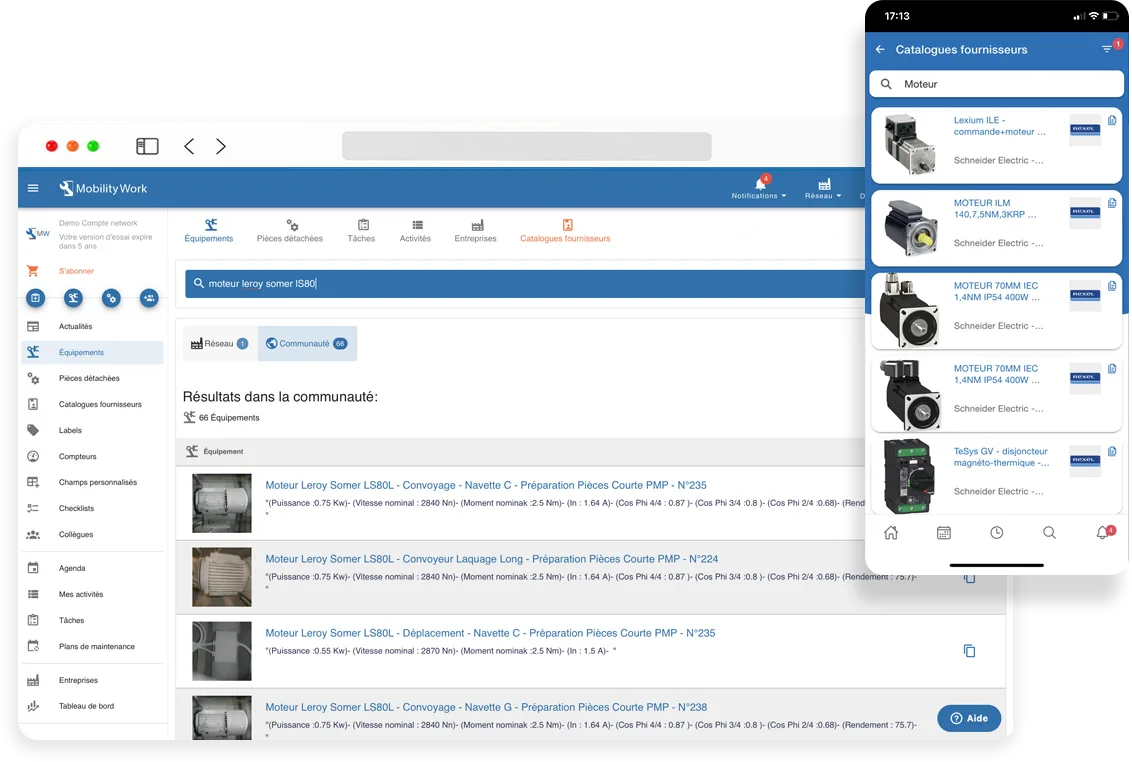Copy the Déplacement Navette C equipment row

click(970, 651)
